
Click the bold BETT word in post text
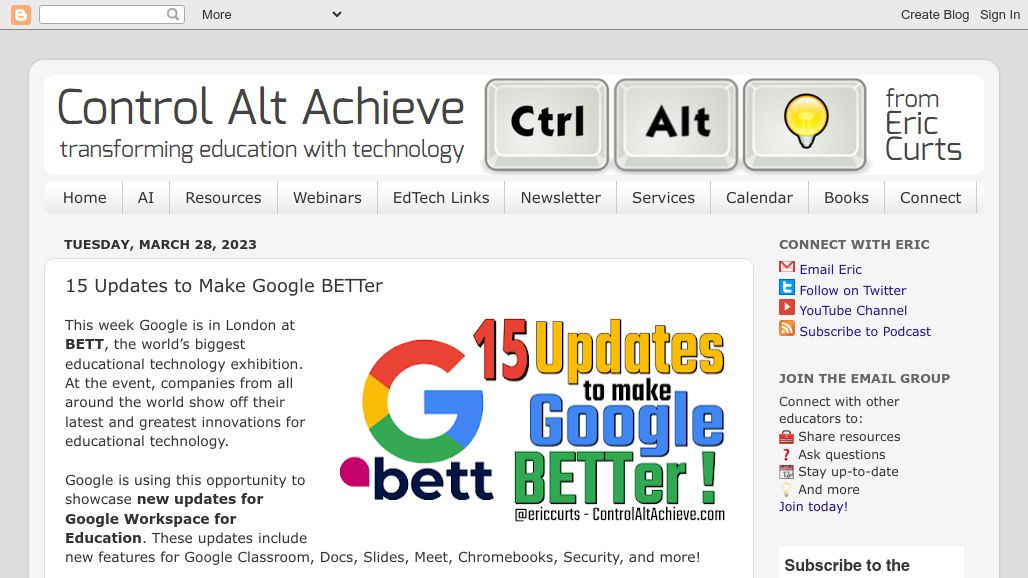click(x=85, y=344)
